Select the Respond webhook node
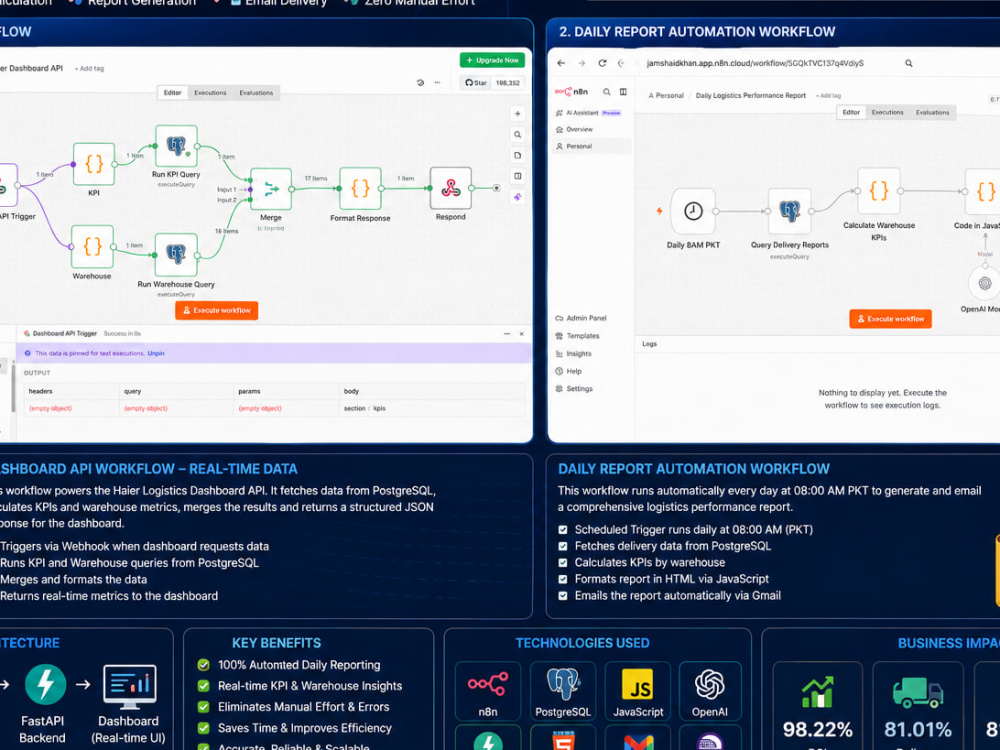 (451, 188)
